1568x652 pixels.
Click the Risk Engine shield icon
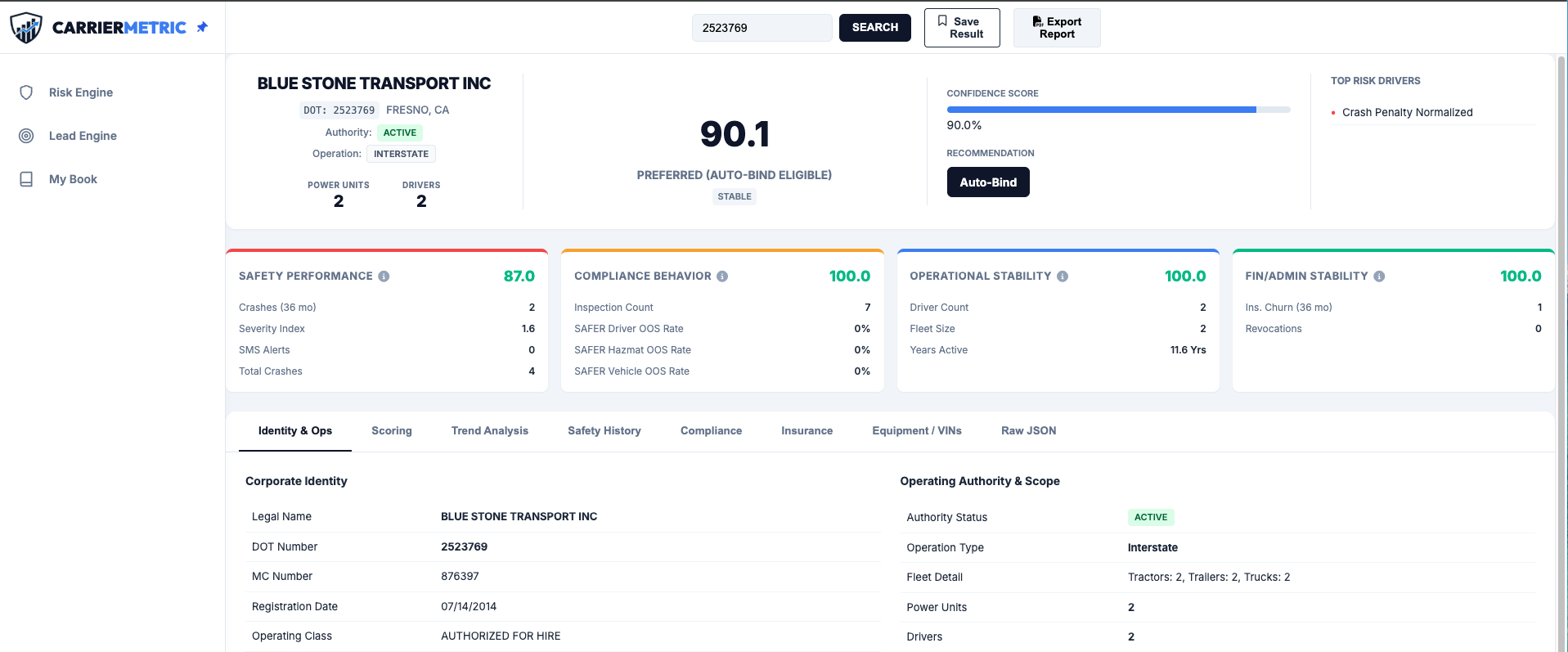pos(26,92)
